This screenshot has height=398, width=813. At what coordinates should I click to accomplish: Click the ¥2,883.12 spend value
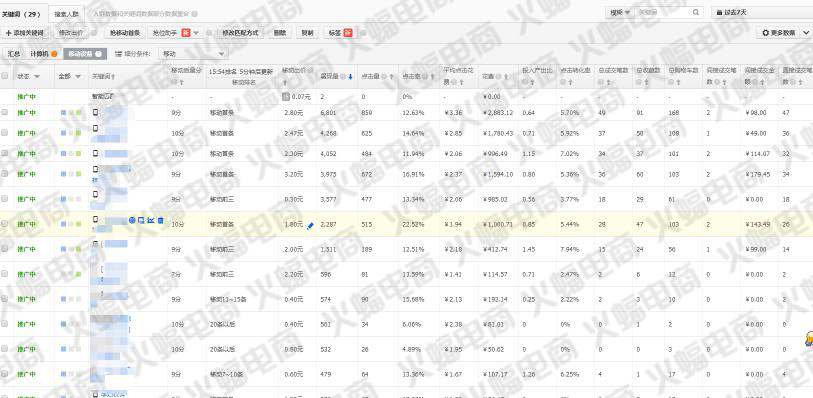498,112
